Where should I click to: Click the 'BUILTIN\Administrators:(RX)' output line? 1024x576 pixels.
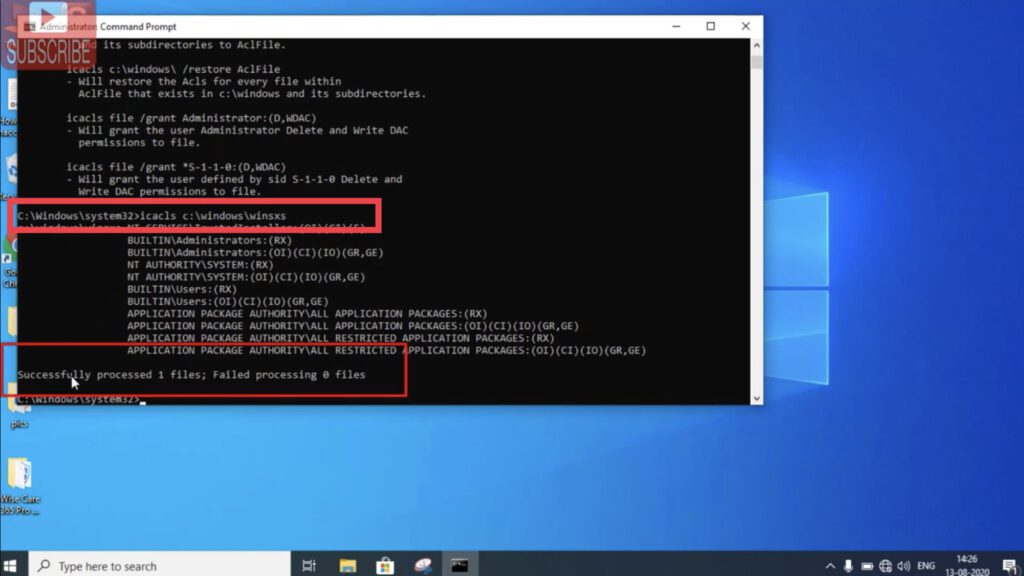click(210, 240)
